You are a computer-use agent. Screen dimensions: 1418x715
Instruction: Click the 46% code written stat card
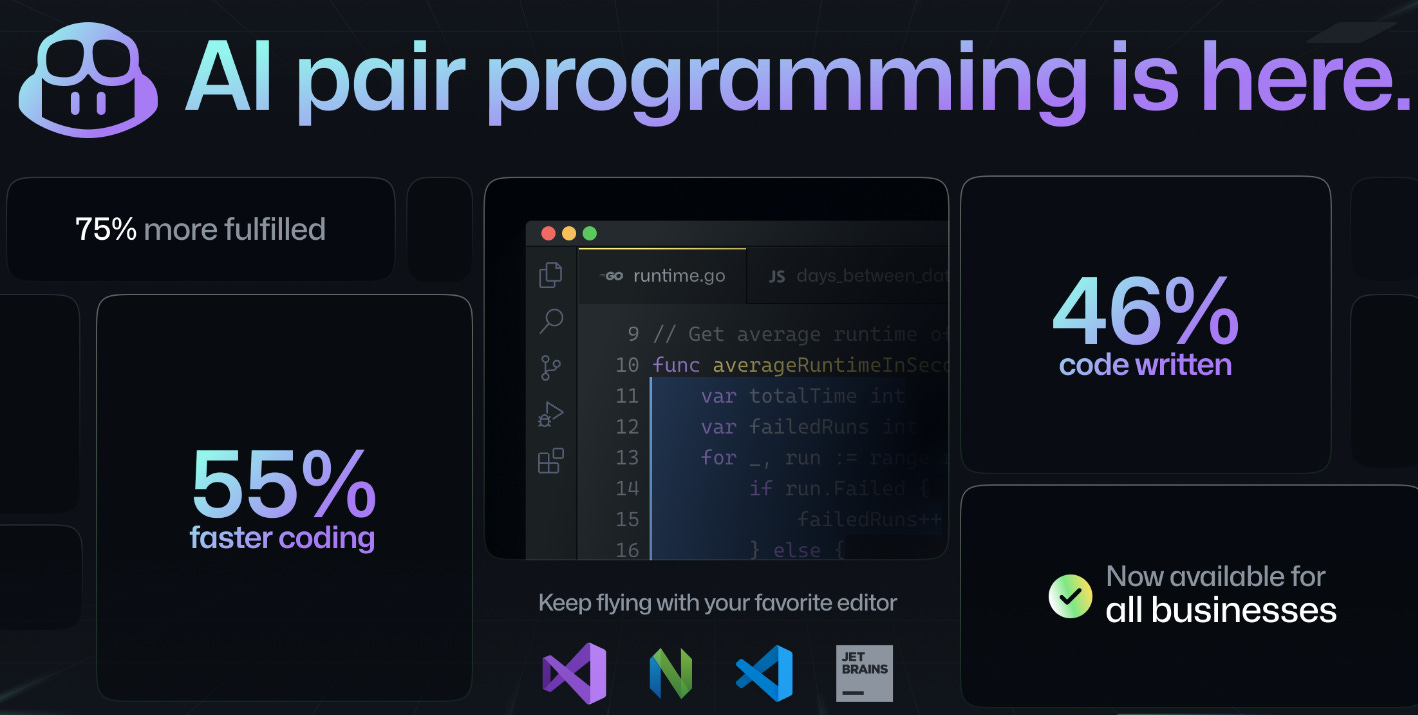[1144, 325]
